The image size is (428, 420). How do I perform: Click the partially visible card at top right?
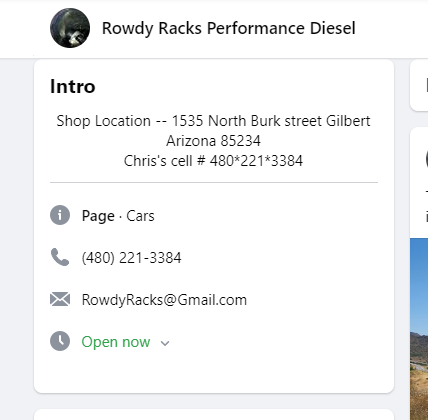[419, 85]
